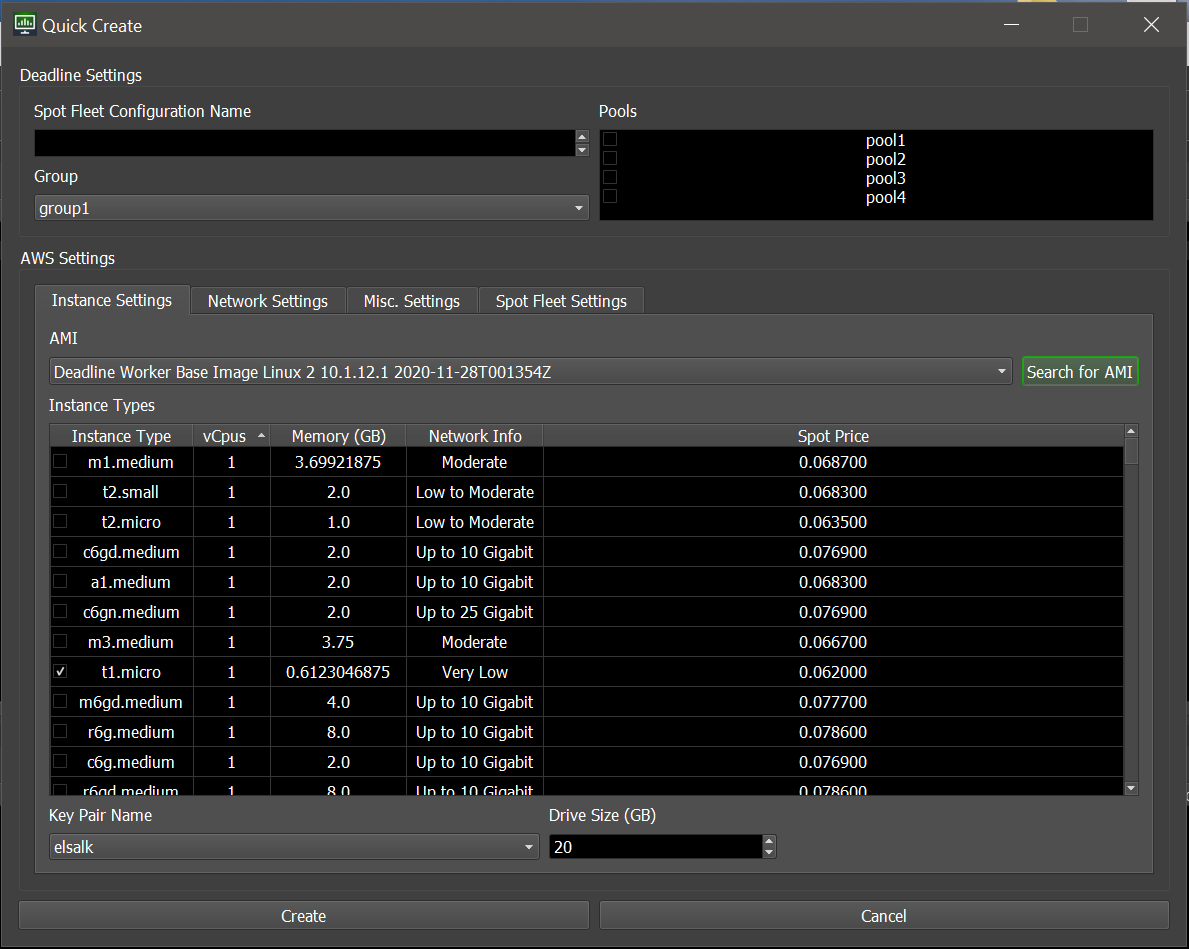The image size is (1189, 949).
Task: Click the Create button
Action: point(303,916)
